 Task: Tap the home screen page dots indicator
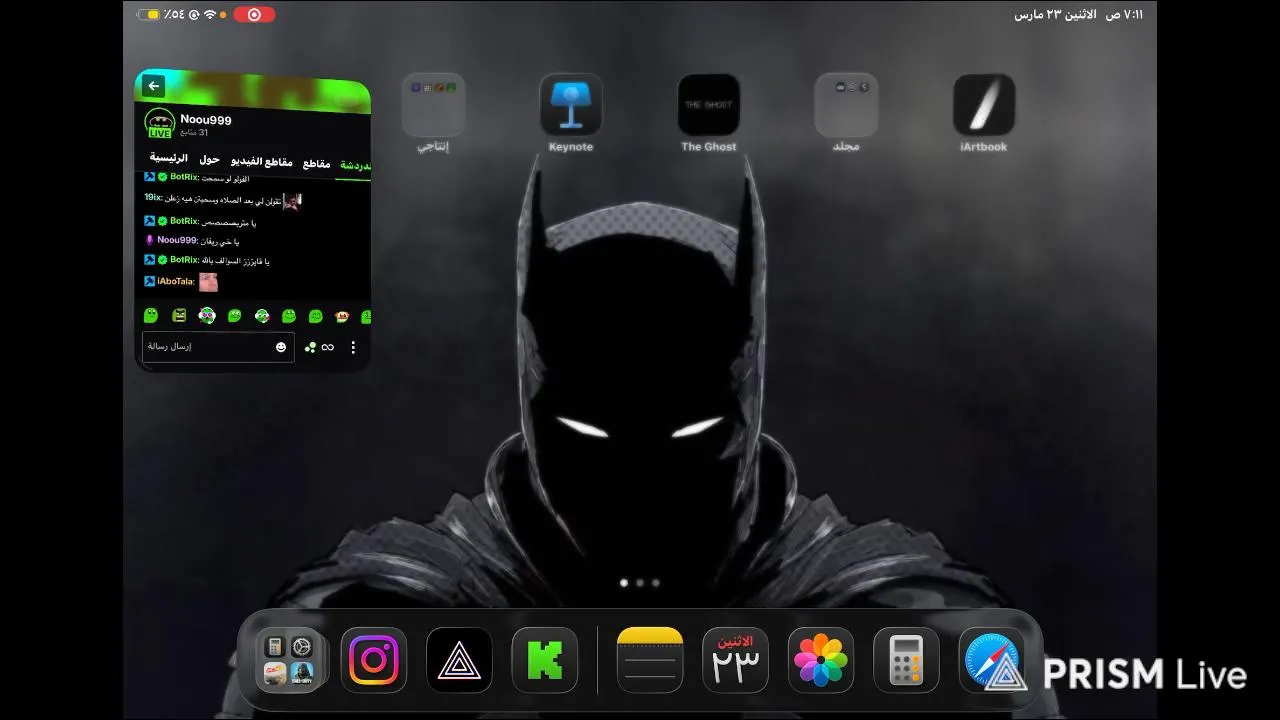click(x=640, y=582)
